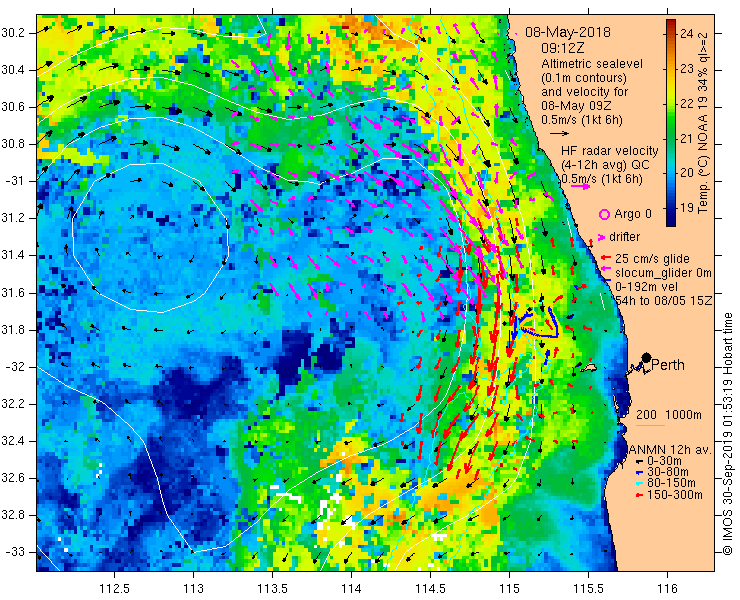Image resolution: width=740 pixels, height=600 pixels.
Task: Click the cyan 80-150m ANMN marker
Action: coord(640,483)
